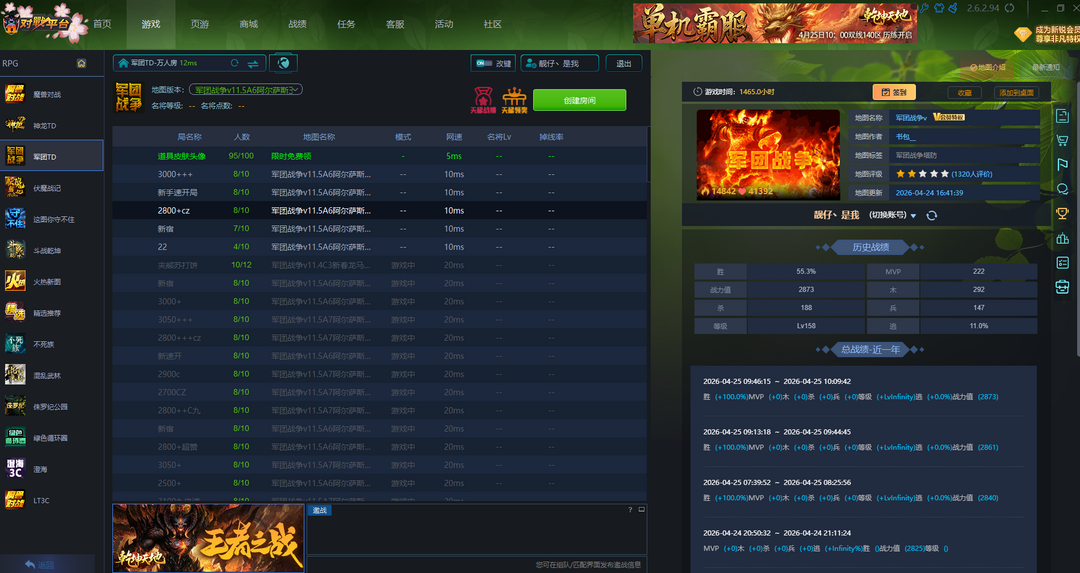Switch to the 商城 tab
The width and height of the screenshot is (1080, 573).
tap(248, 24)
